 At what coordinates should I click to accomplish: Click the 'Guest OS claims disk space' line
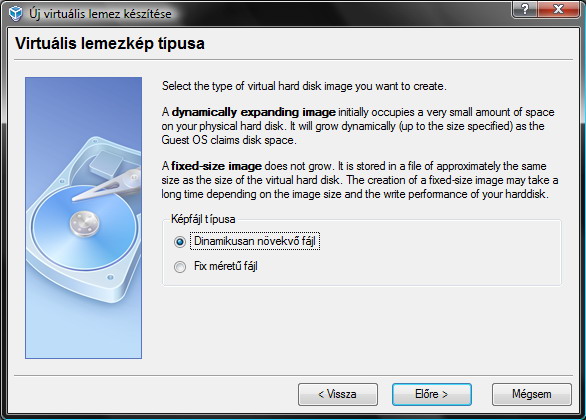point(229,140)
